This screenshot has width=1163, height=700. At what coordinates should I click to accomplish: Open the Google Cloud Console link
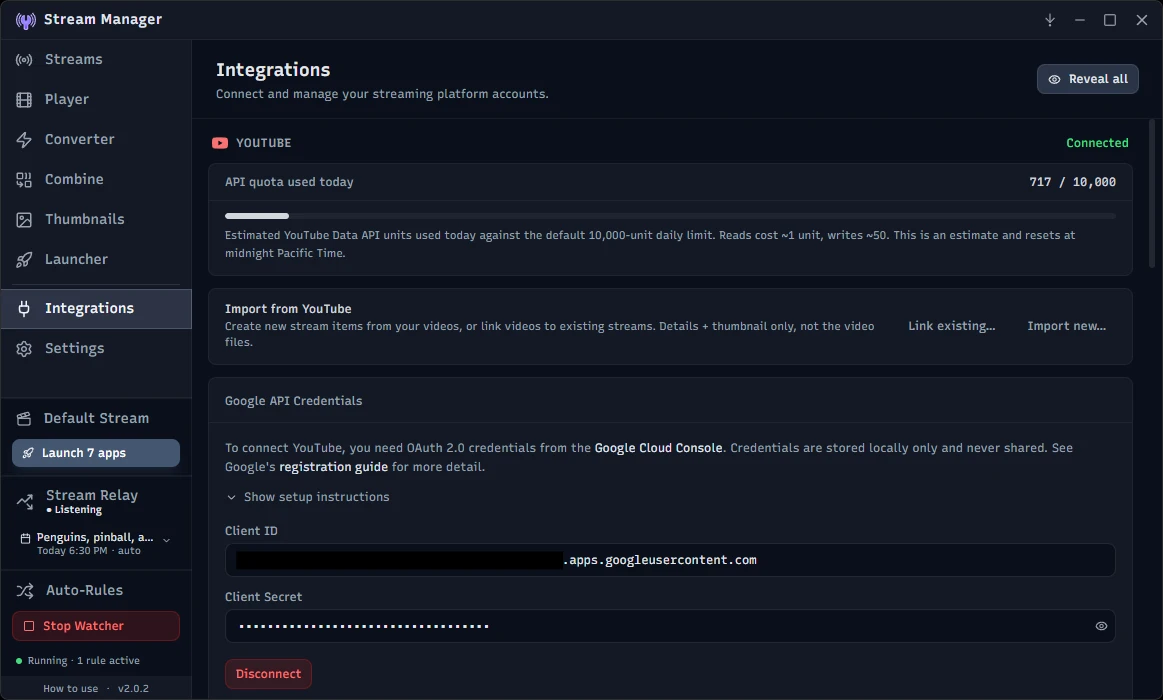point(659,448)
